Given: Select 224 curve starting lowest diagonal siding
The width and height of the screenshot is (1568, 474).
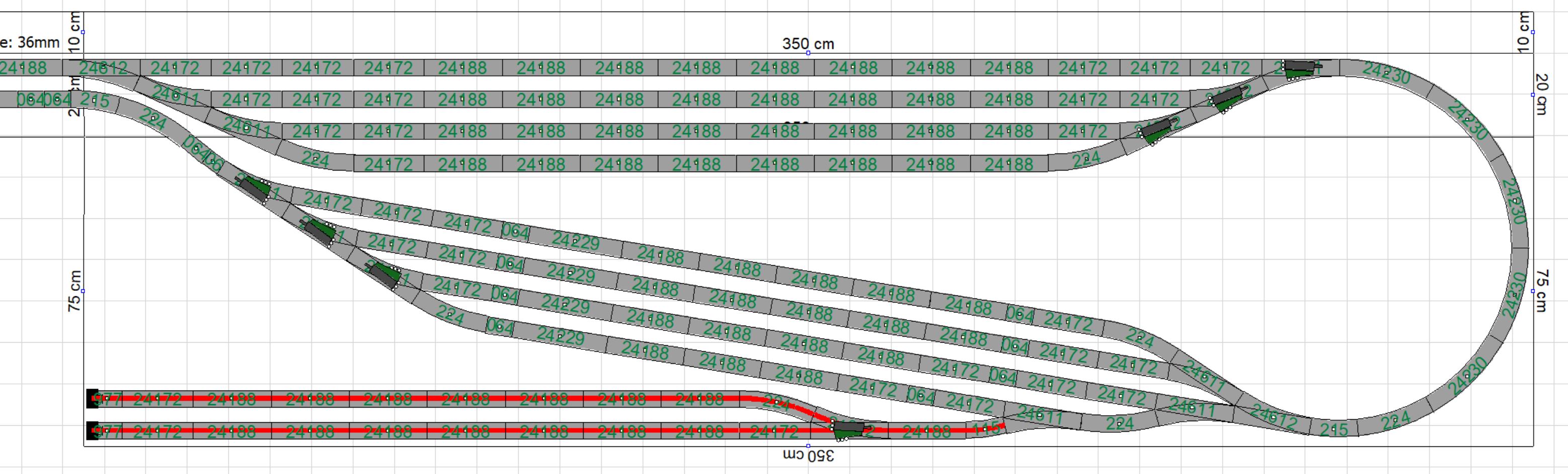Looking at the screenshot, I should click(x=450, y=315).
